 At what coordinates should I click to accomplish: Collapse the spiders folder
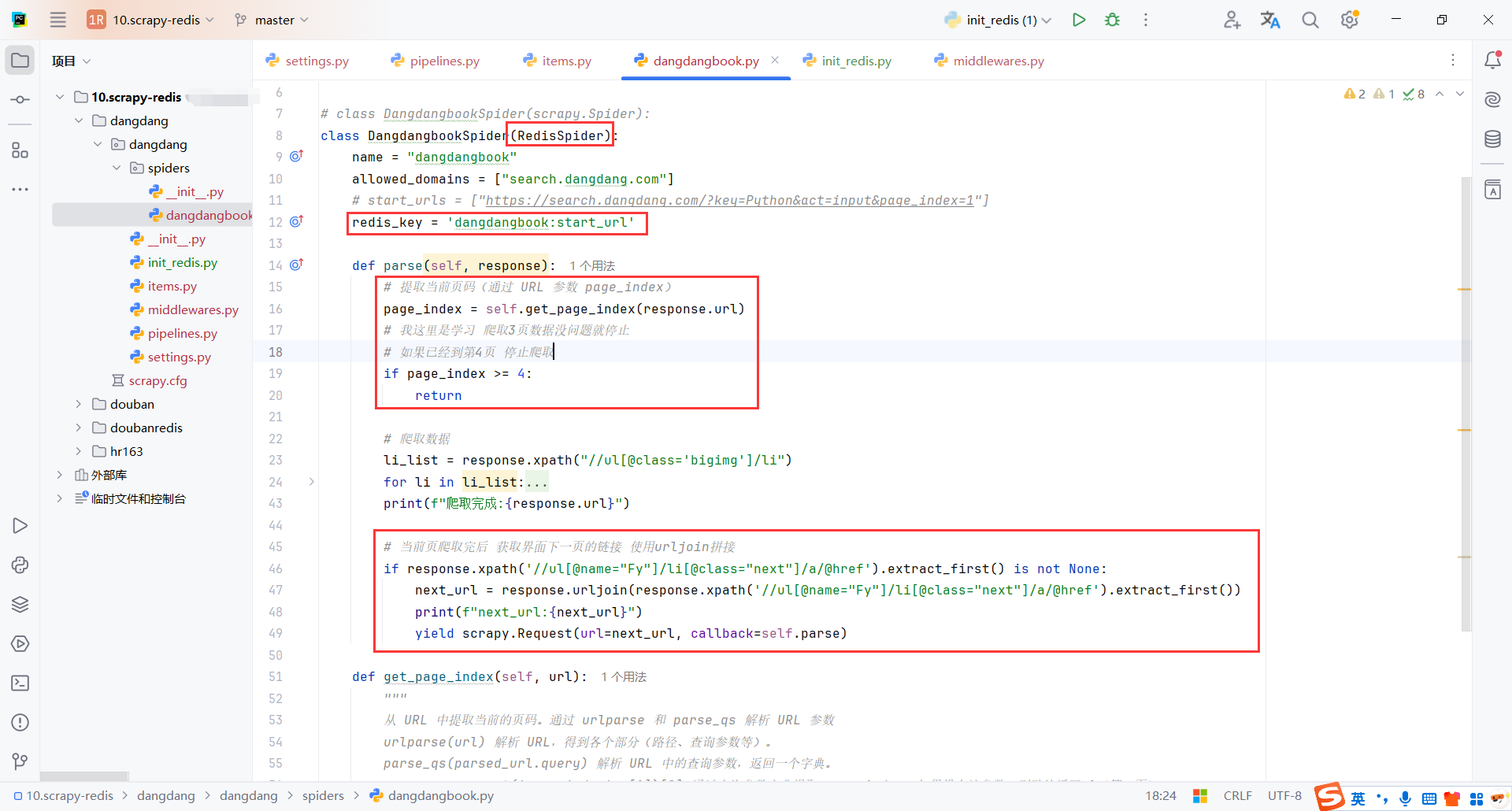point(117,168)
